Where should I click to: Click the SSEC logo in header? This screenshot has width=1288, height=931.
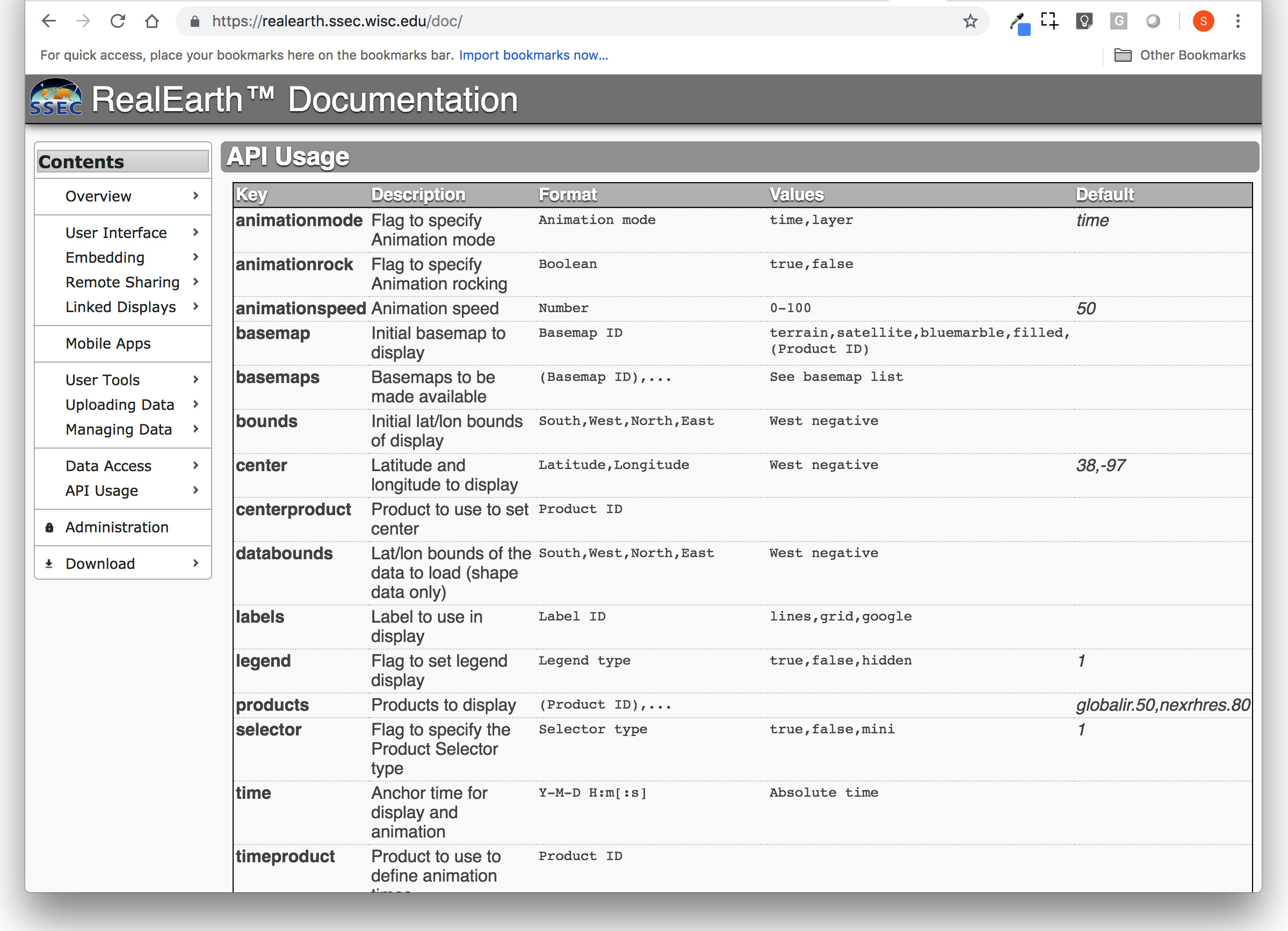click(x=56, y=97)
